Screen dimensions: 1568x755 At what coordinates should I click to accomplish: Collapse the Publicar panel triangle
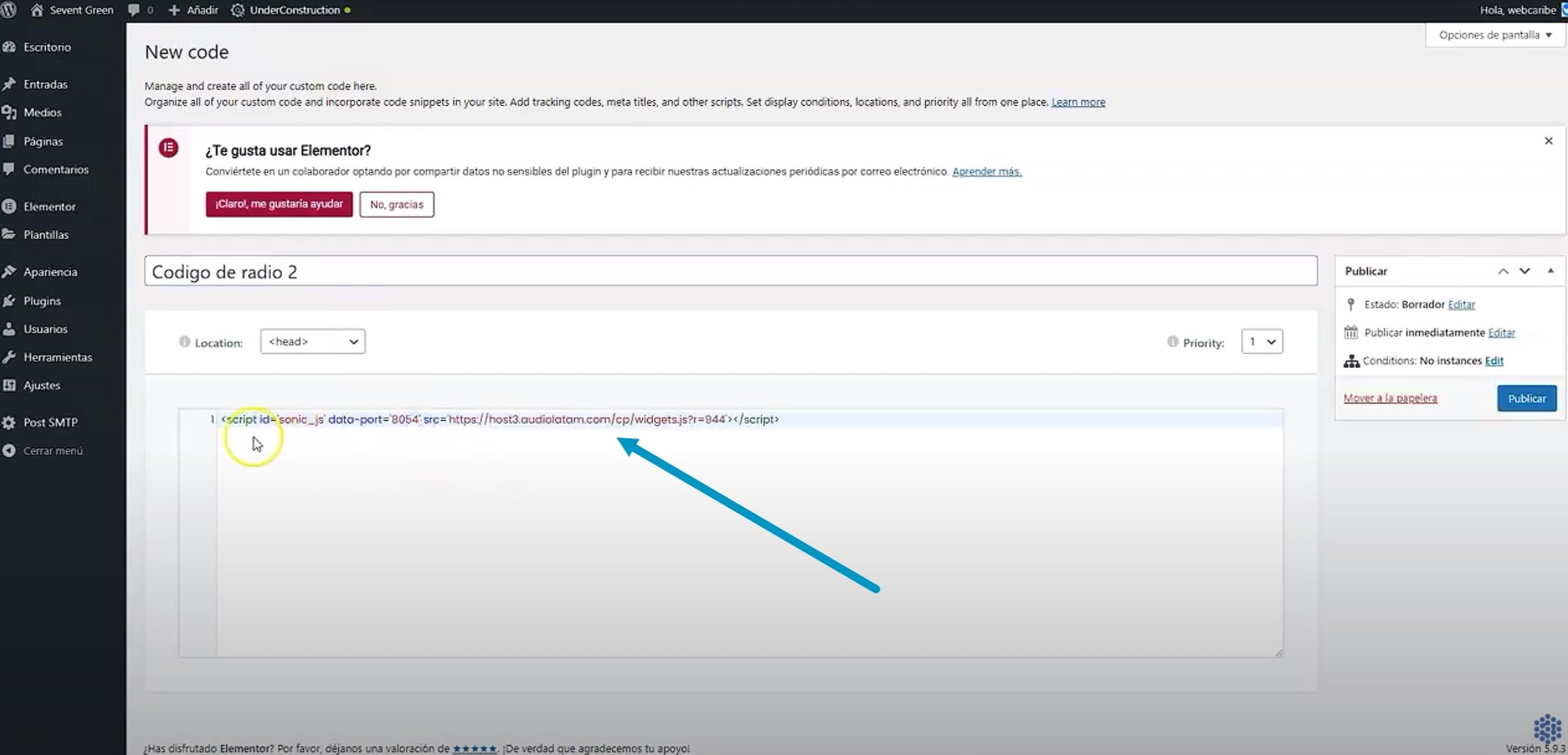[1551, 271]
